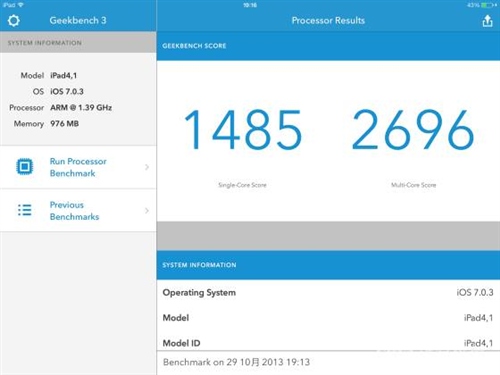500x375 pixels.
Task: Expand Run Processor Benchmark chevron
Action: point(147,167)
